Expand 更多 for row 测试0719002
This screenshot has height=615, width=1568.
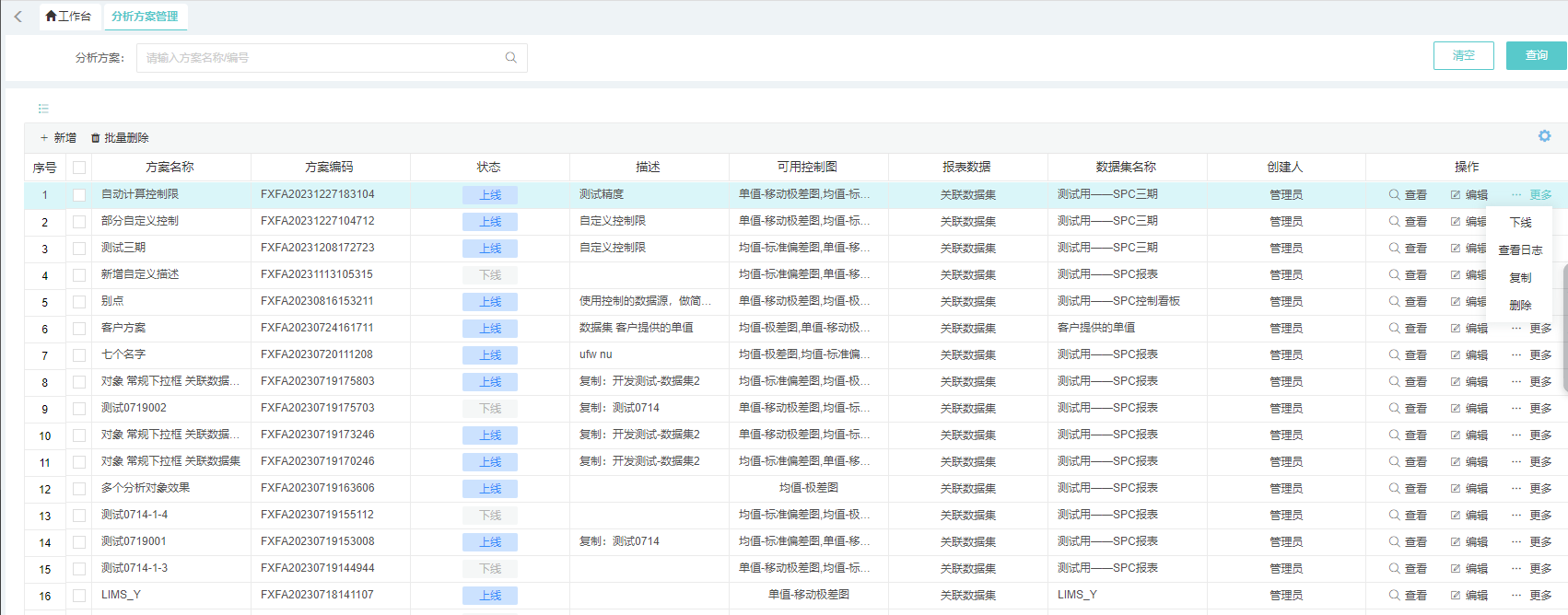click(x=1531, y=409)
